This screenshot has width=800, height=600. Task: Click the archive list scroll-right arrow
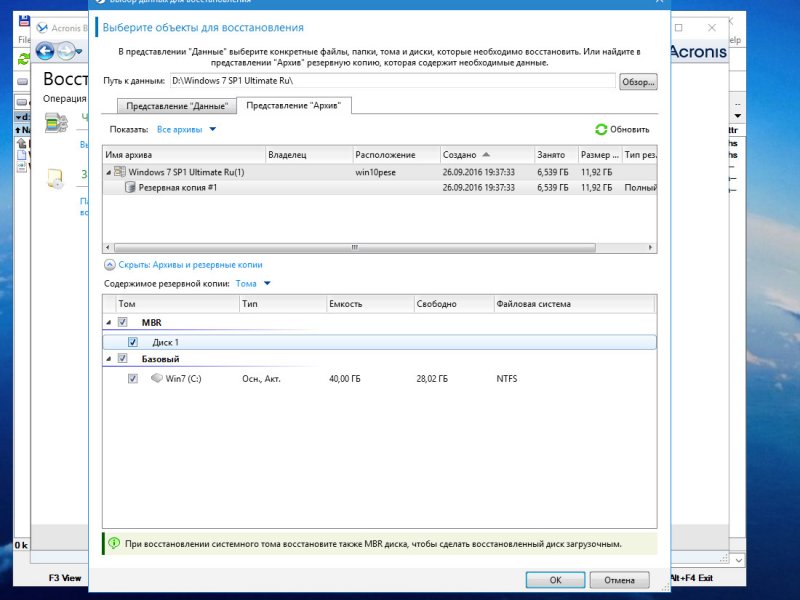click(651, 247)
